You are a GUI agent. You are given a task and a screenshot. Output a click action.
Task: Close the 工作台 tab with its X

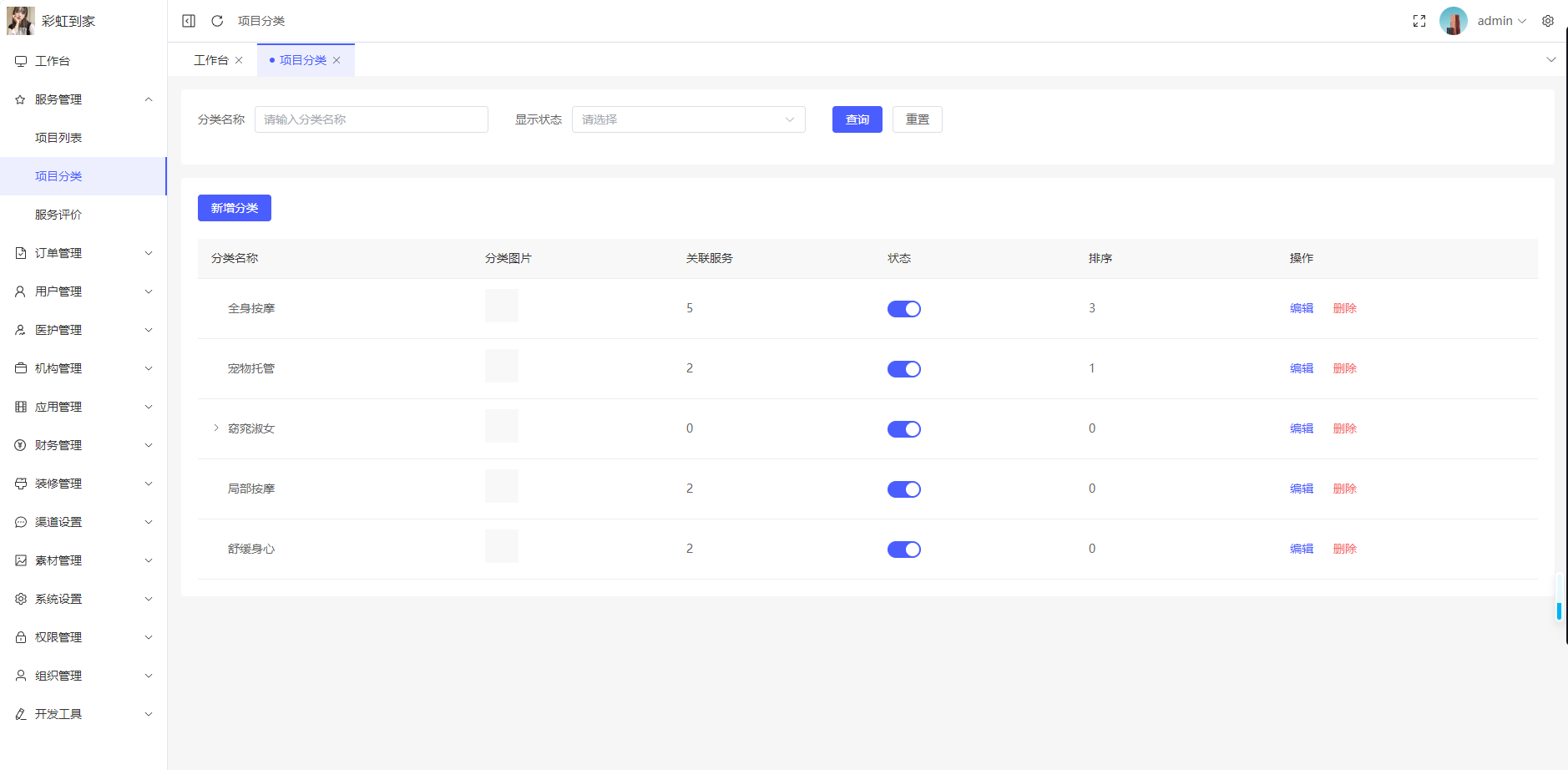(x=239, y=60)
